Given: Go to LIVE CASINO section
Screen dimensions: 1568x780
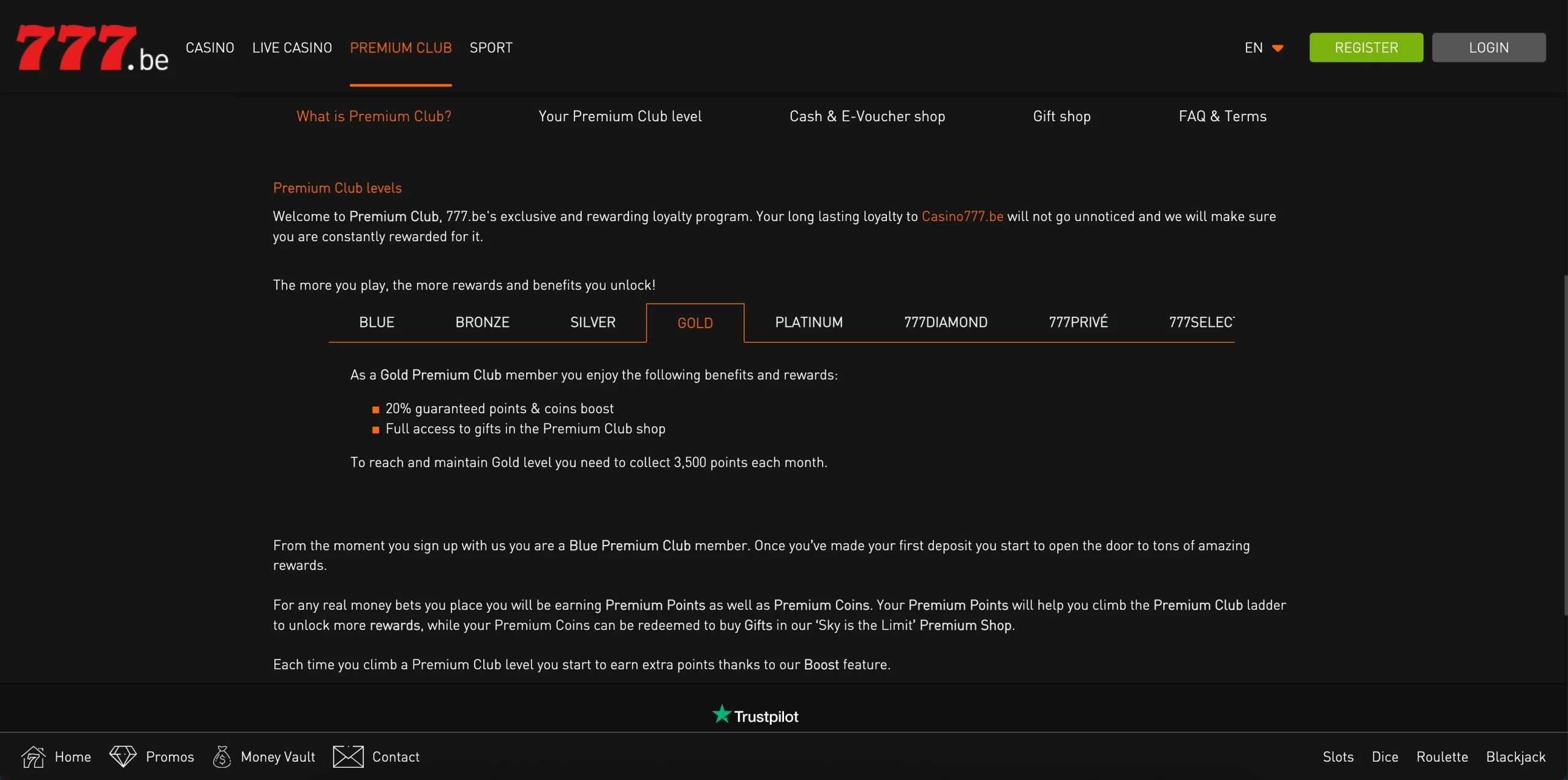Looking at the screenshot, I should 292,48.
